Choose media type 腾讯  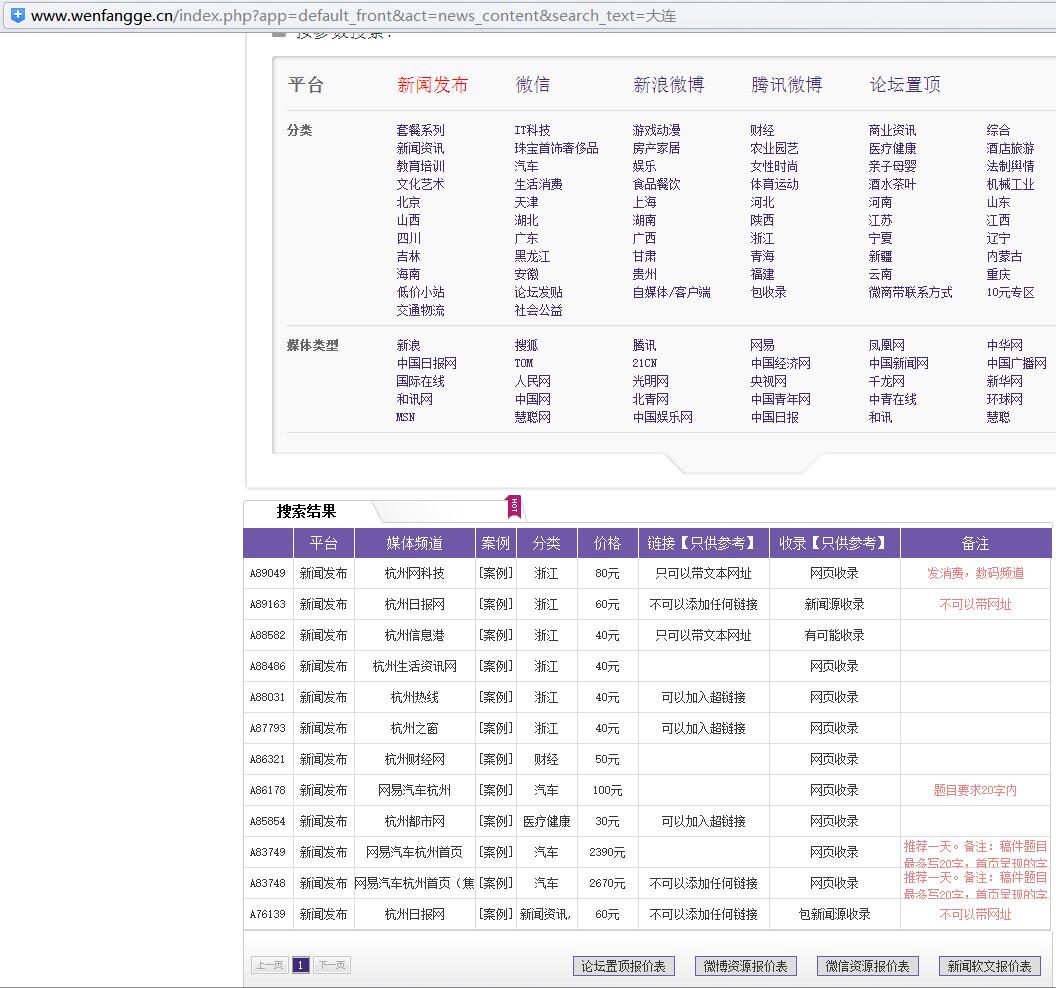tap(644, 345)
